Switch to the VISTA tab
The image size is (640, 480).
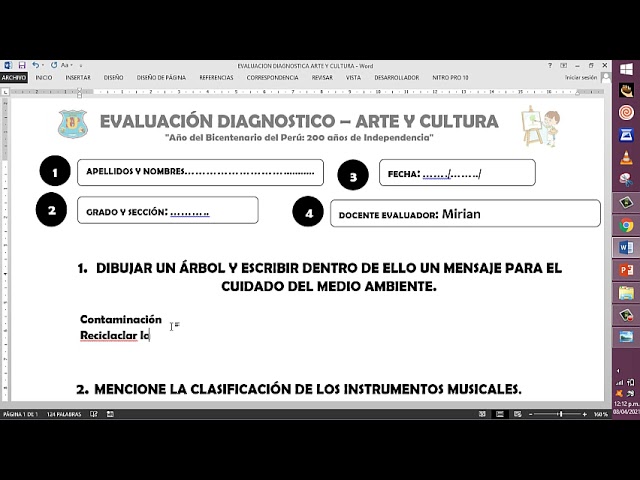[353, 78]
